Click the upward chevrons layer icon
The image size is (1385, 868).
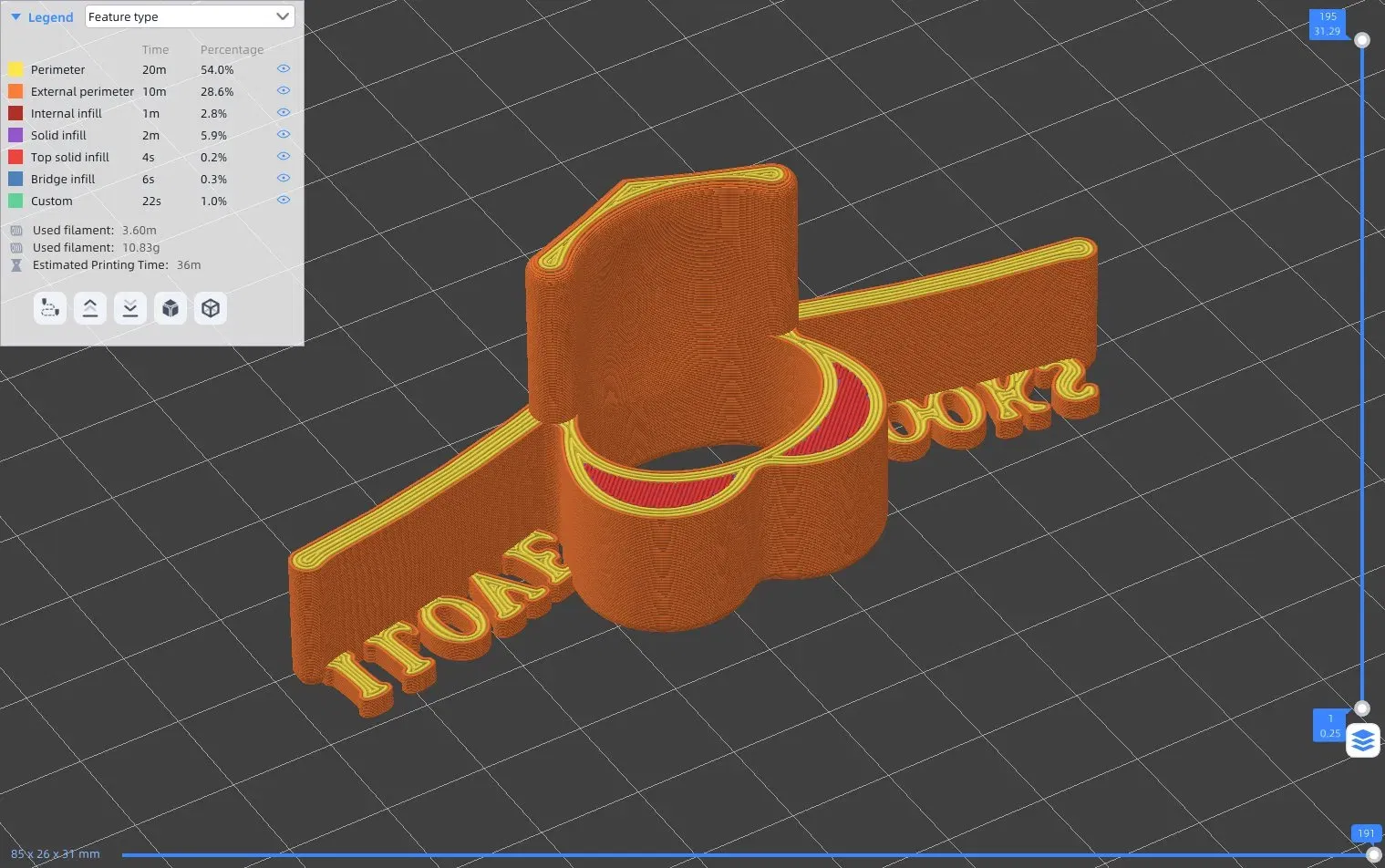click(x=90, y=308)
